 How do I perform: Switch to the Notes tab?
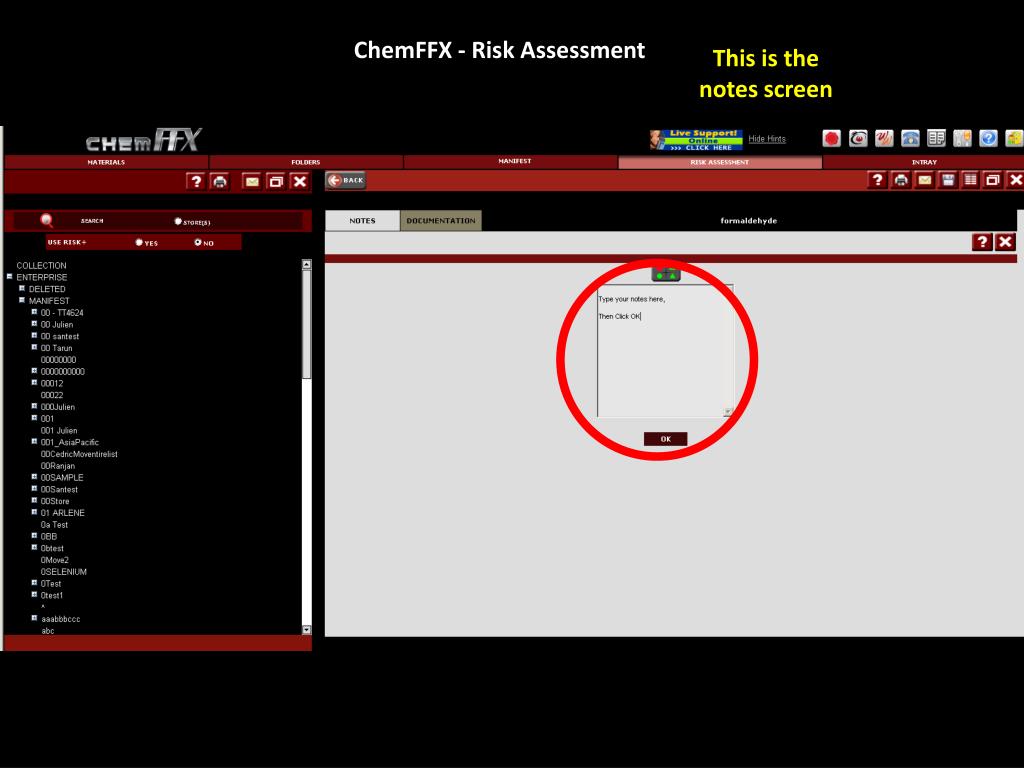[362, 221]
